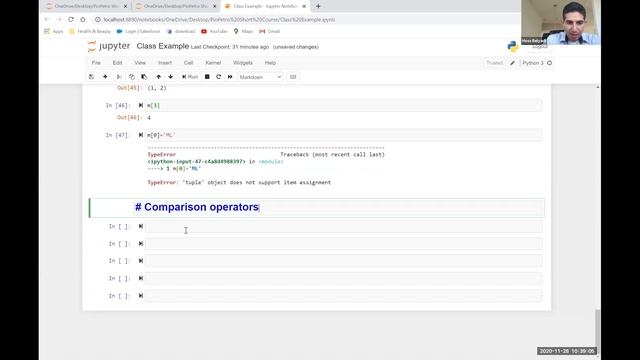Image resolution: width=640 pixels, height=360 pixels.
Task: Go back in the browser
Action: tap(47, 19)
